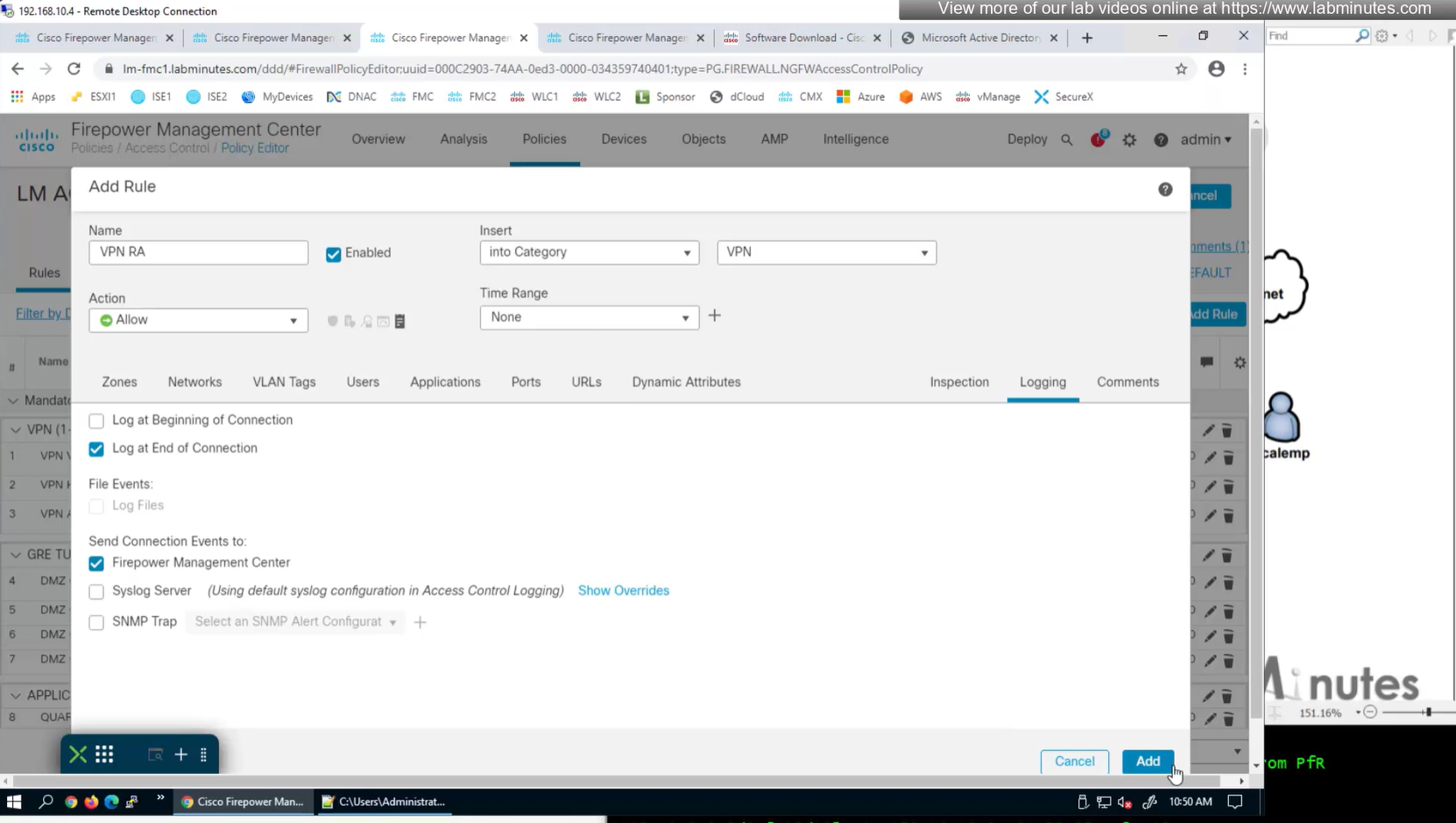The height and width of the screenshot is (823, 1456).
Task: Open the Windows Start menu
Action: pos(14,801)
